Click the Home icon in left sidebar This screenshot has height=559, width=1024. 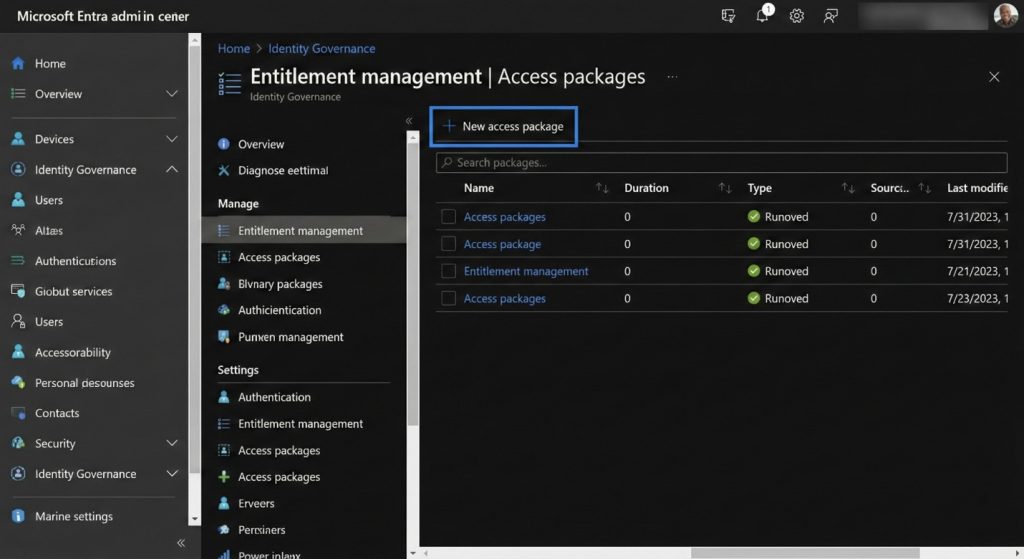[18, 63]
